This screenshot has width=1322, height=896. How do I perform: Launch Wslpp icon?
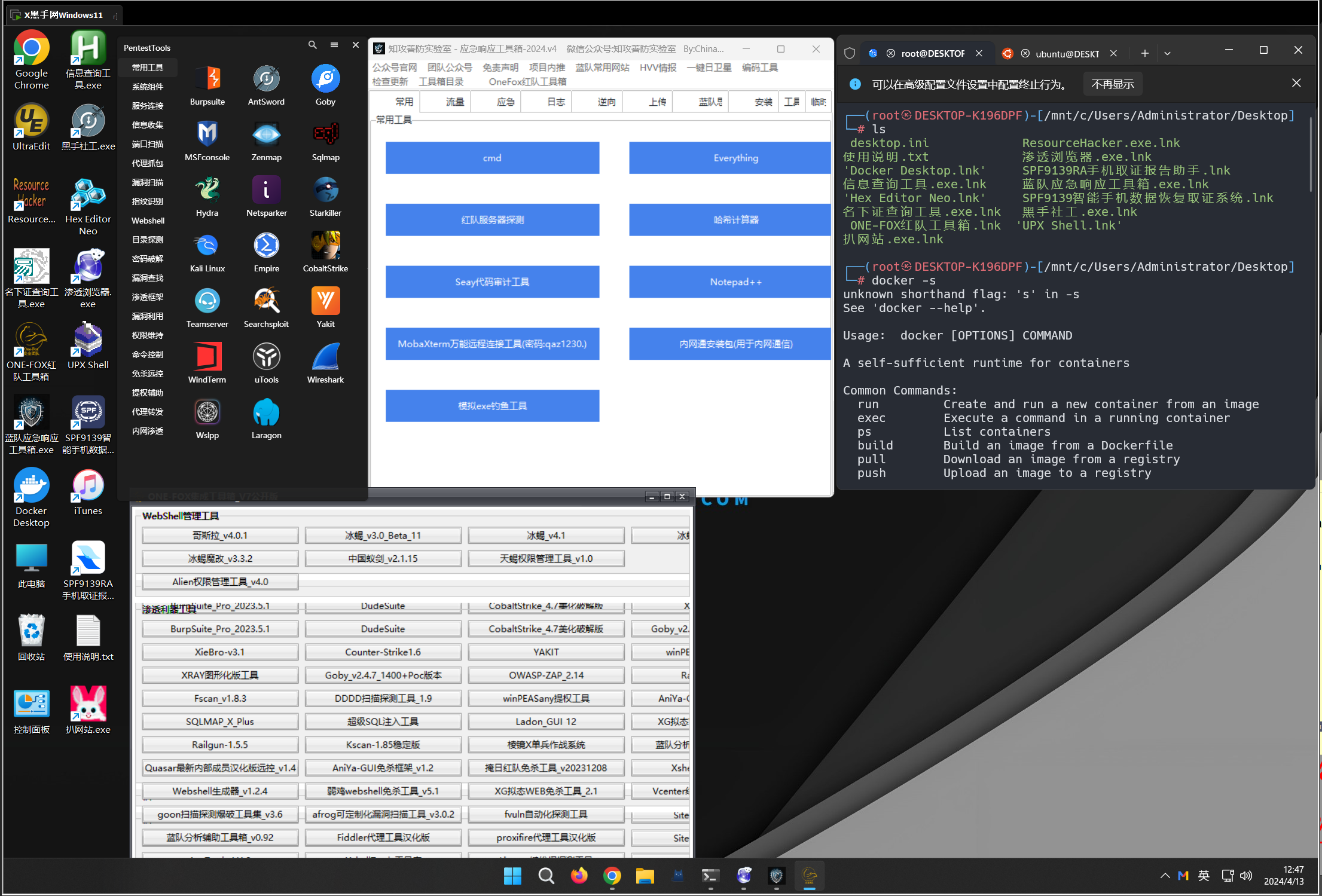[207, 420]
